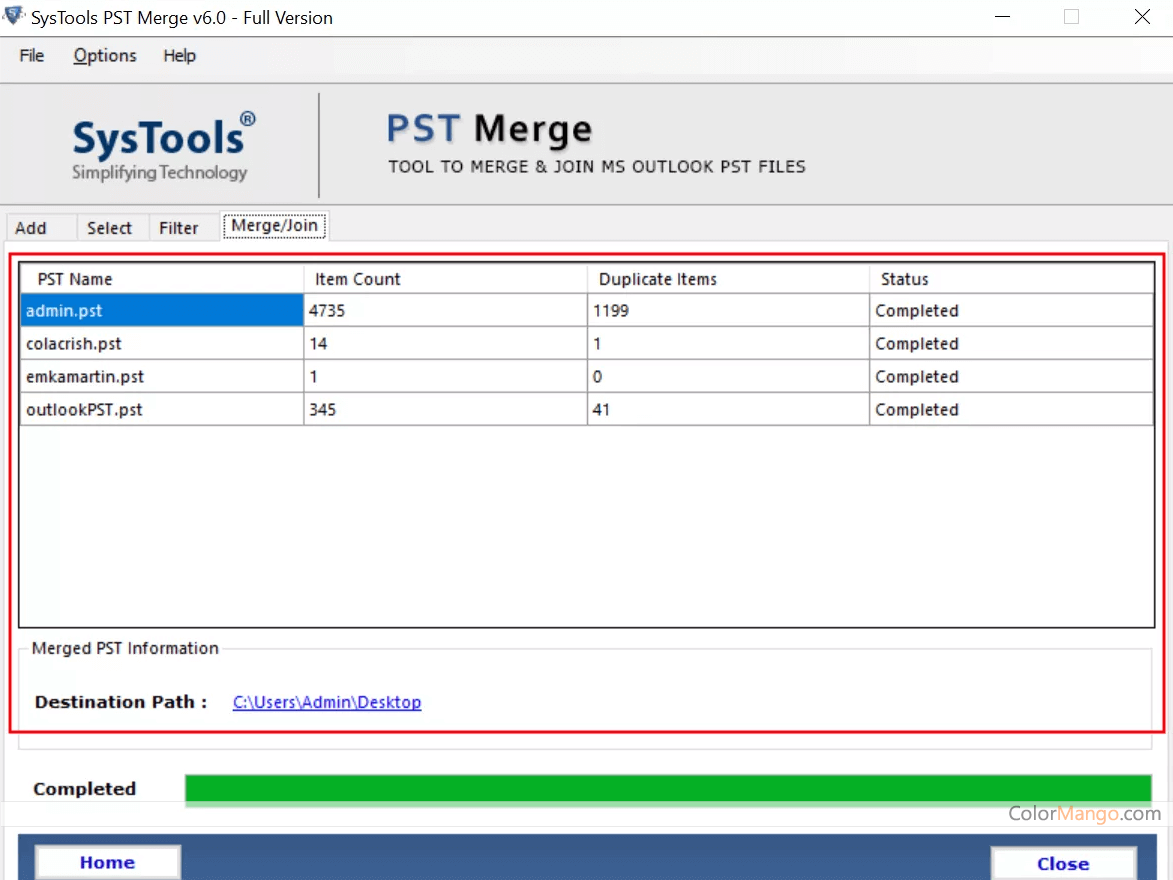Screen dimensions: 1173x880
Task: Switch to the Select tab
Action: tap(110, 227)
